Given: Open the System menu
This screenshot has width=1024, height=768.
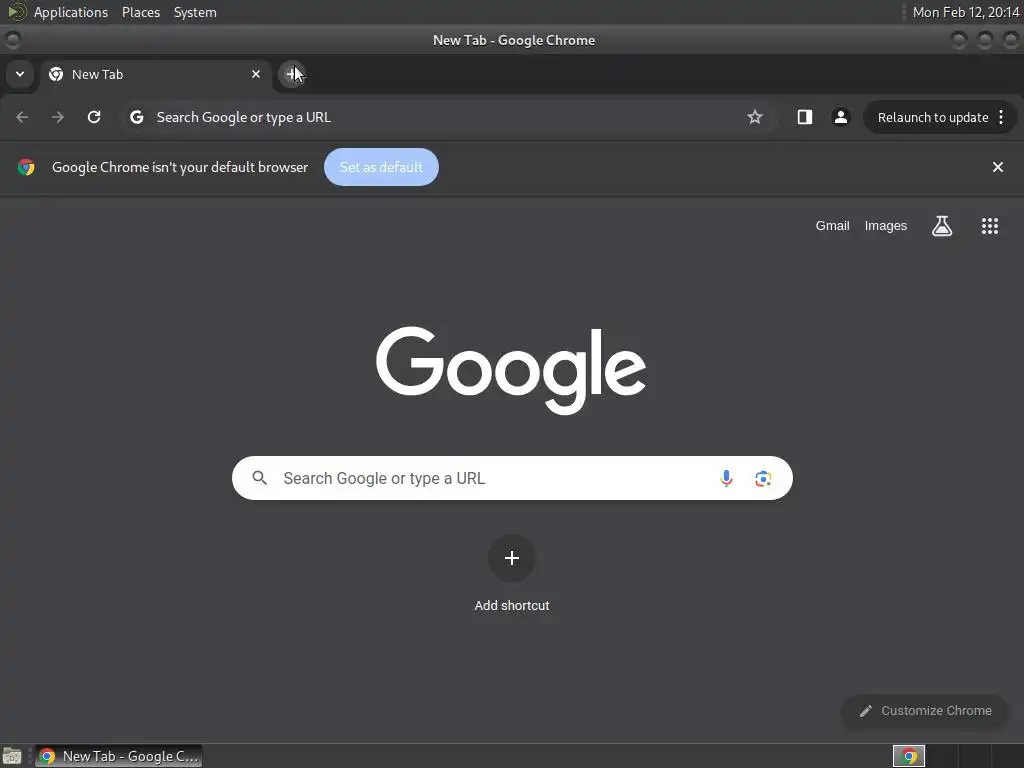Looking at the screenshot, I should (195, 12).
